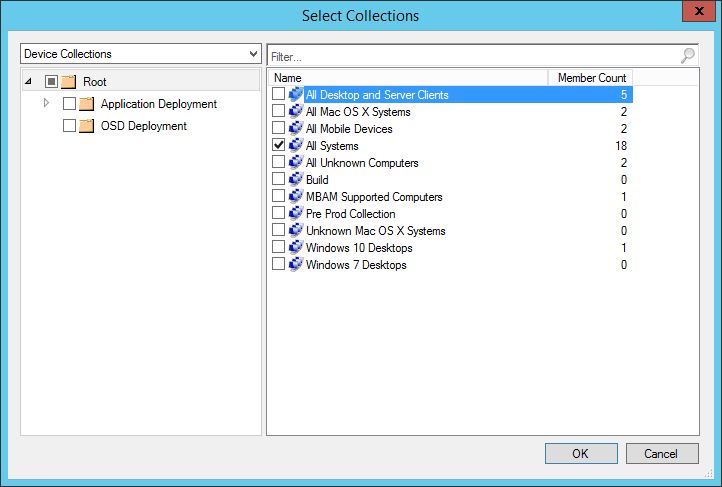Sort by the Member Count column header
Image resolution: width=722 pixels, height=487 pixels.
coord(590,78)
